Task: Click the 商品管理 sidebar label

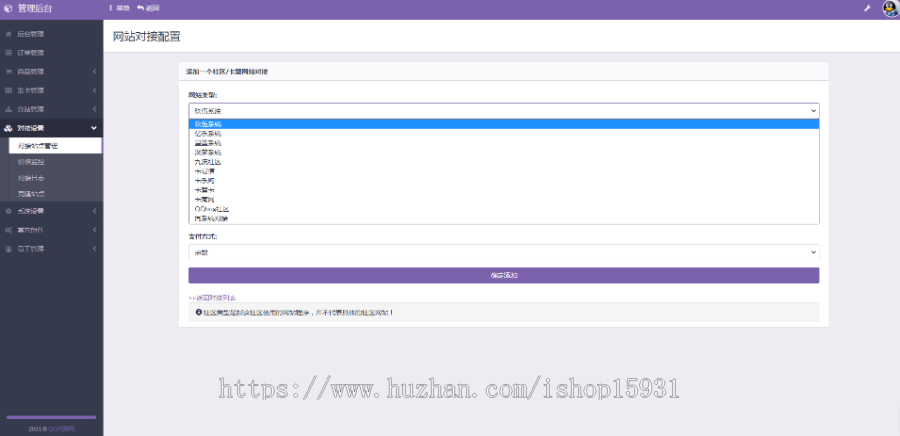Action: click(x=30, y=72)
